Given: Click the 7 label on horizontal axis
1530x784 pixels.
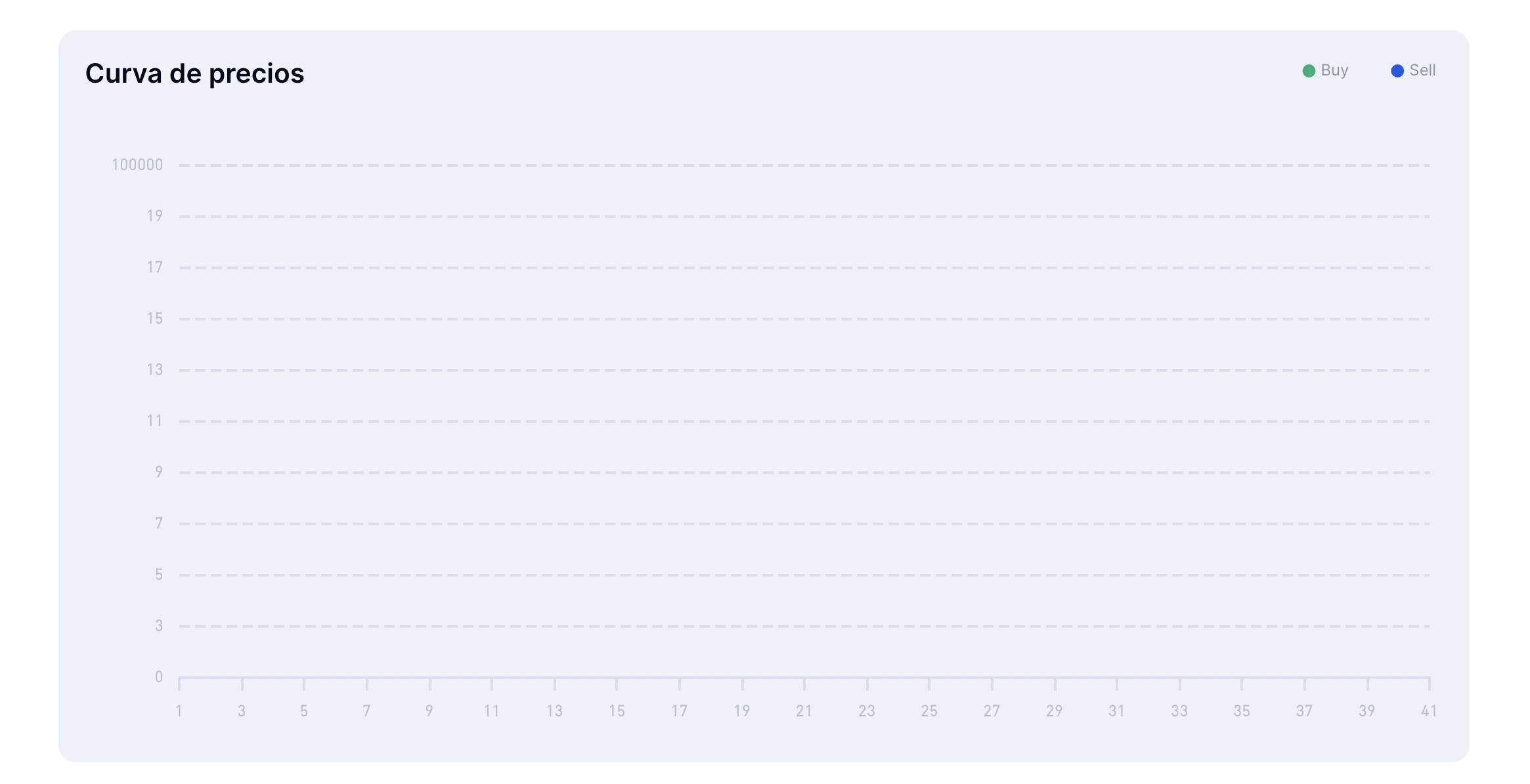Looking at the screenshot, I should pos(366,711).
